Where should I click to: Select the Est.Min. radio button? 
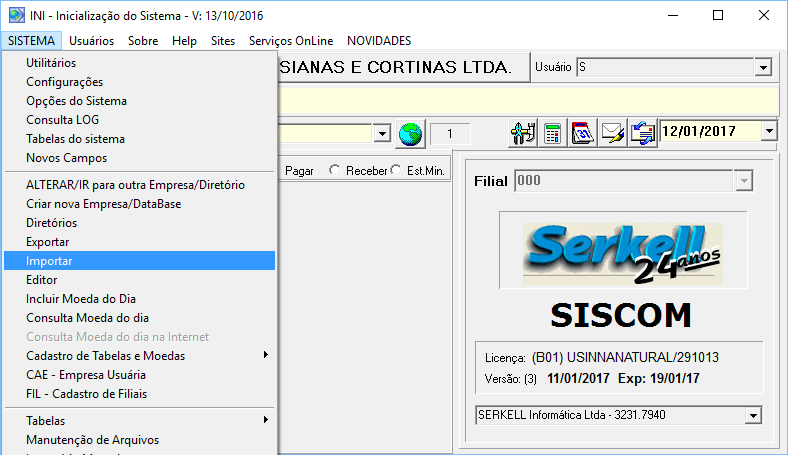(396, 170)
